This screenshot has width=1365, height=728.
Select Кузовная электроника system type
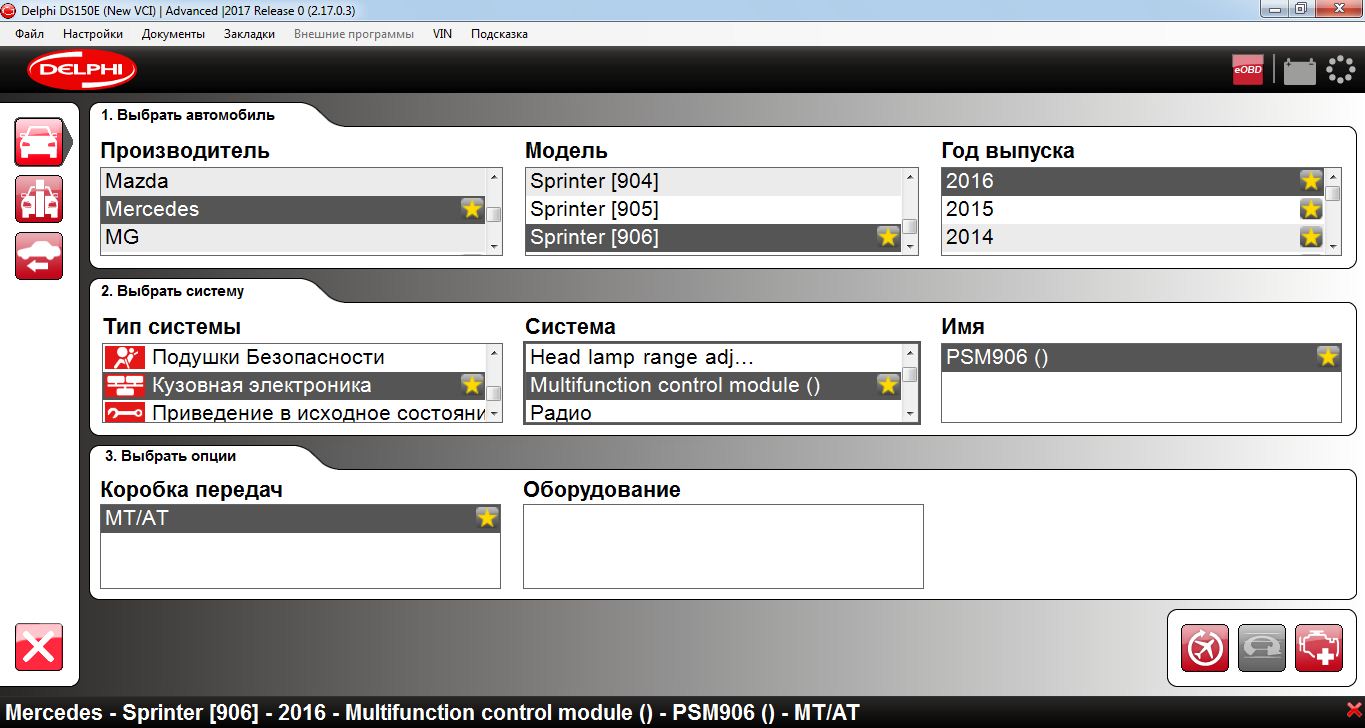coord(294,385)
